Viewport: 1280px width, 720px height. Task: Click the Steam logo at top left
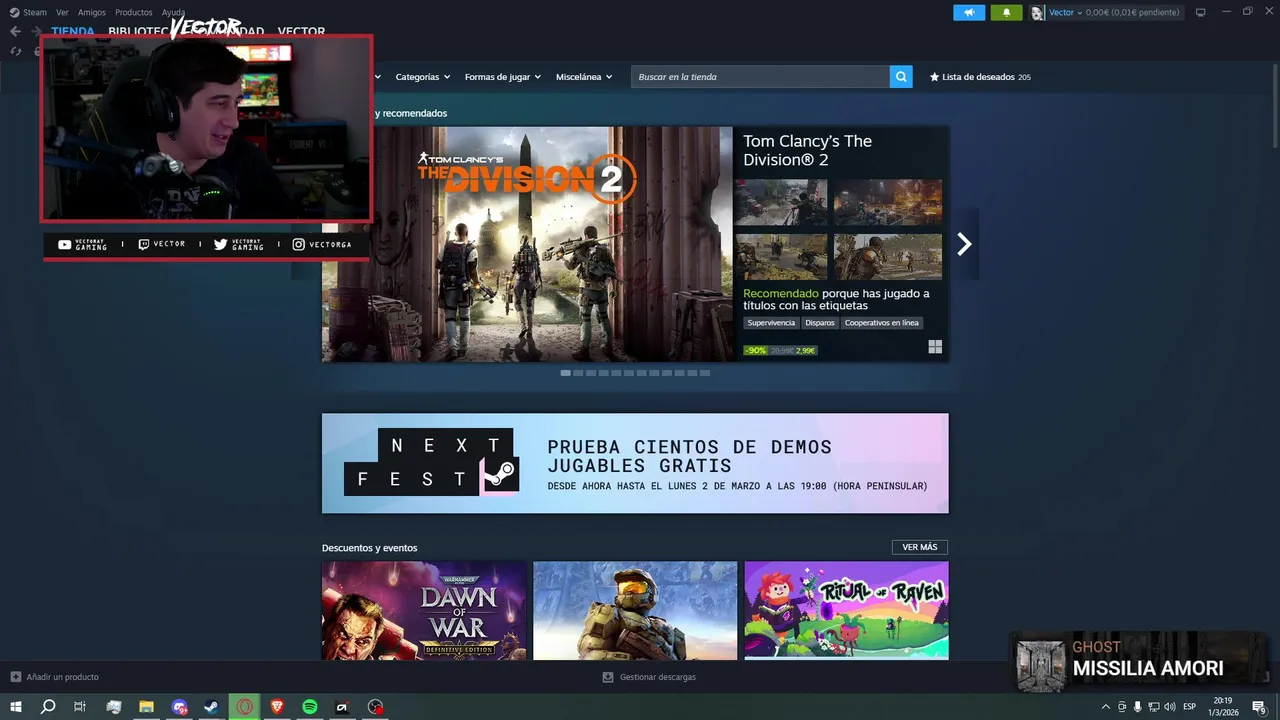point(14,12)
